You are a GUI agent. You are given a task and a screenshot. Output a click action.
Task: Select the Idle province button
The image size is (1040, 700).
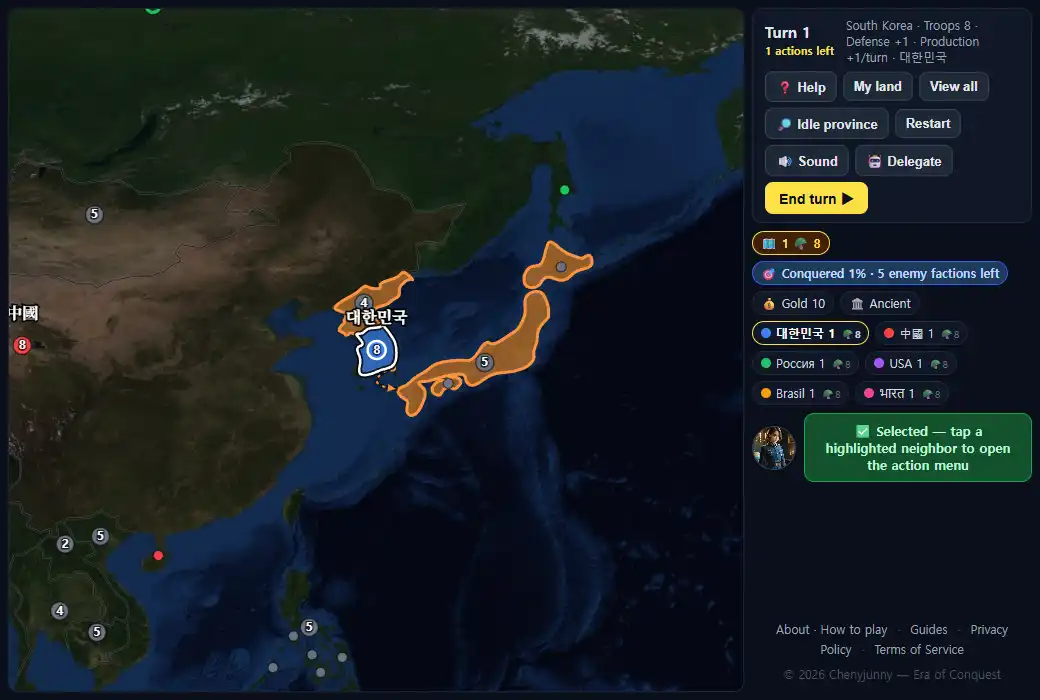pyautogui.click(x=826, y=124)
